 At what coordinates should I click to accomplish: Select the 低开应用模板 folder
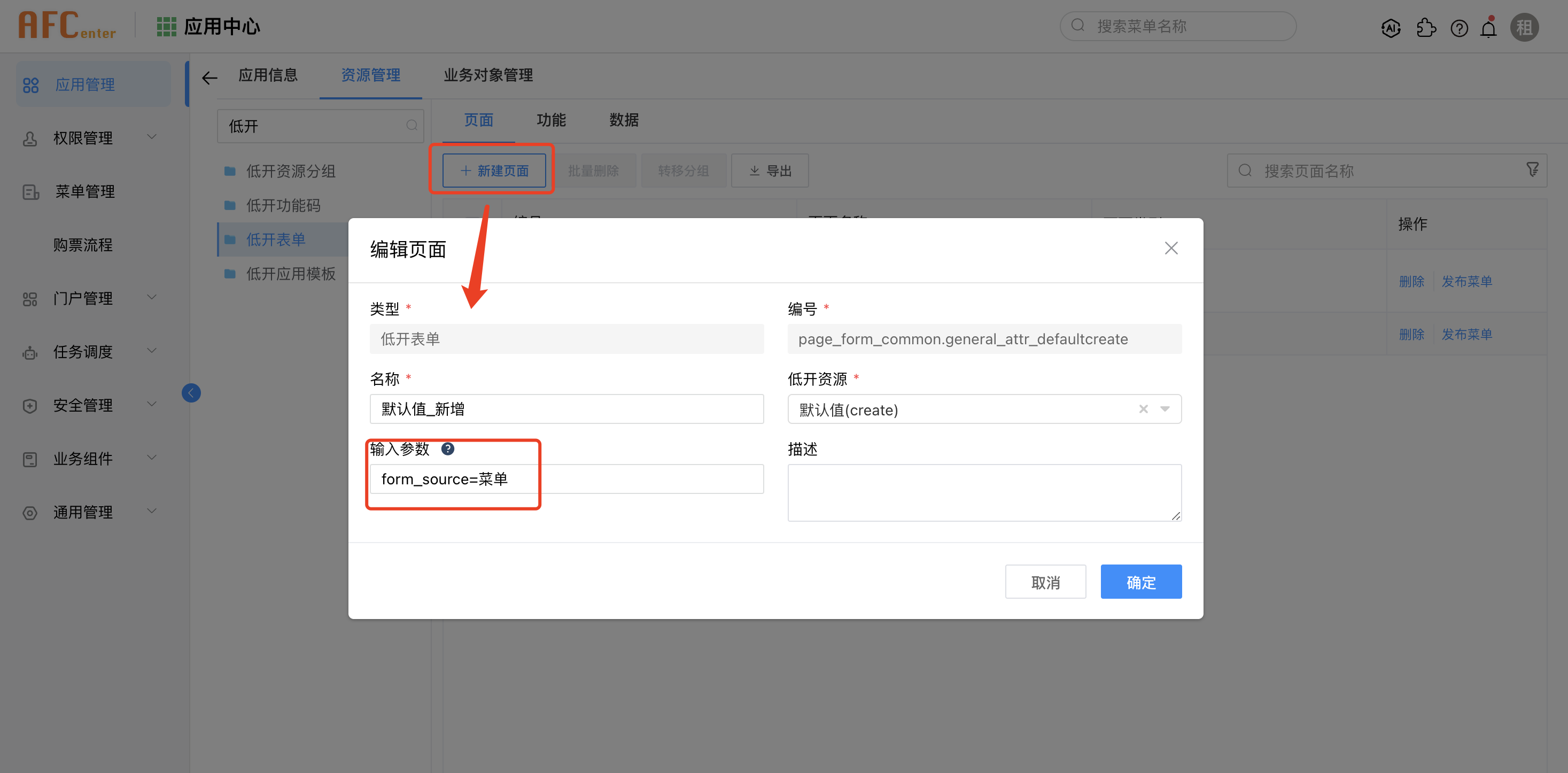pos(290,274)
